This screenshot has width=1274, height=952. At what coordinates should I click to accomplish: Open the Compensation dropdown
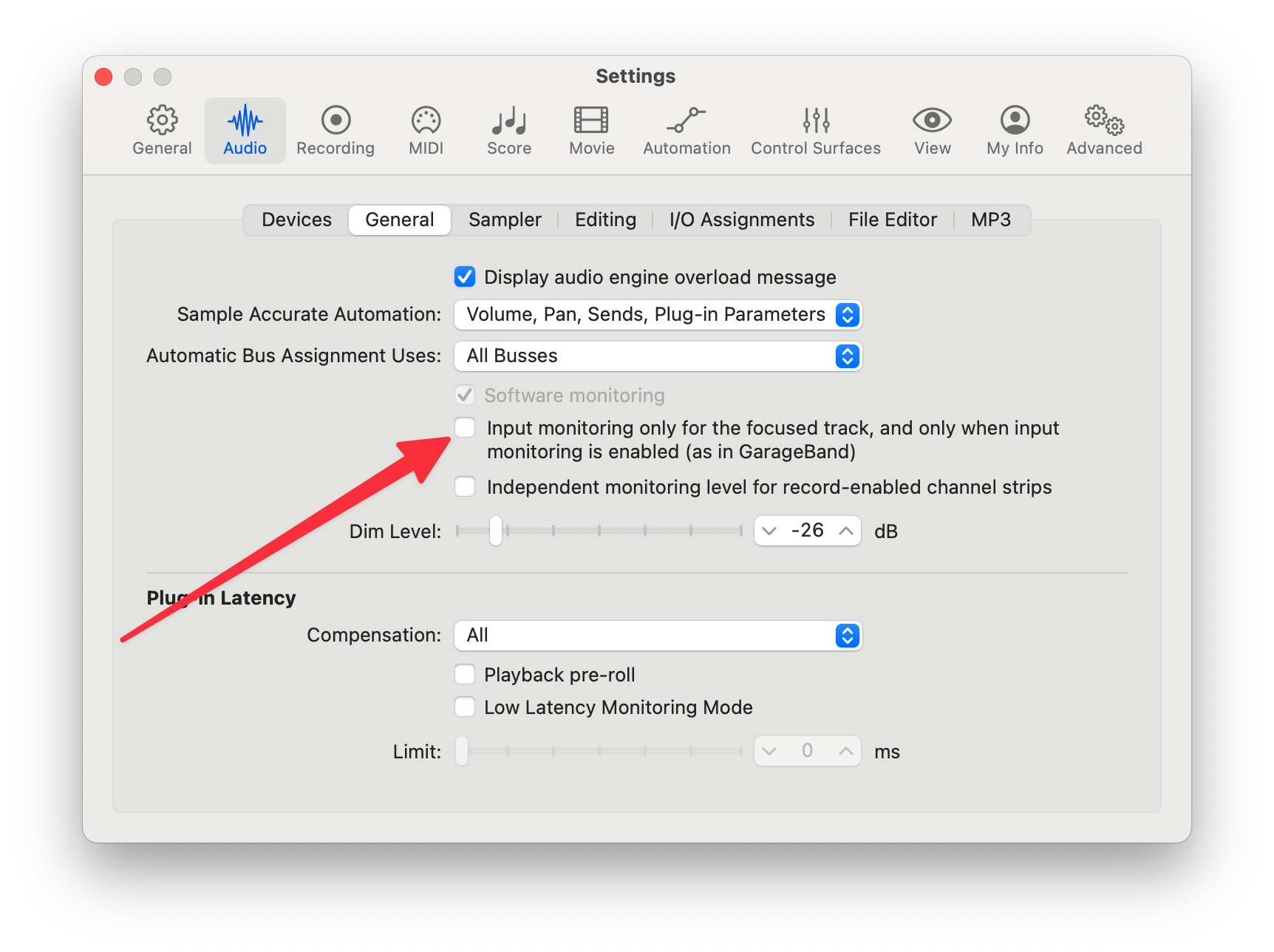[658, 636]
